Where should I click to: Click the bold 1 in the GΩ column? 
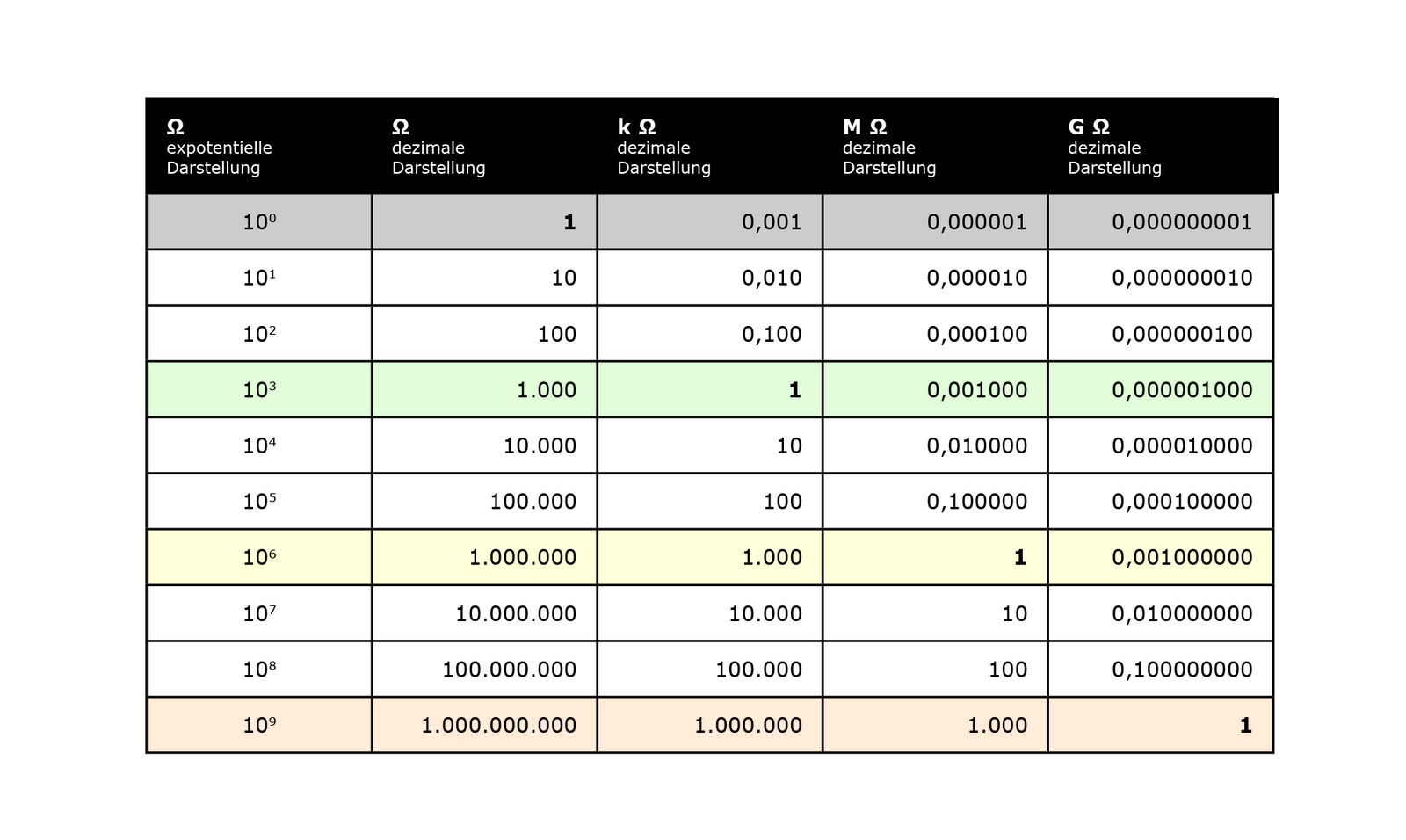pos(1245,726)
